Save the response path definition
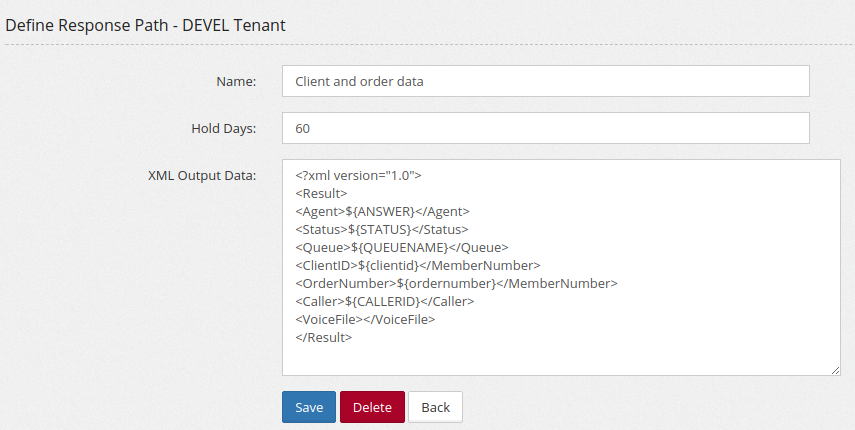Viewport: 855px width, 430px height. coord(309,407)
